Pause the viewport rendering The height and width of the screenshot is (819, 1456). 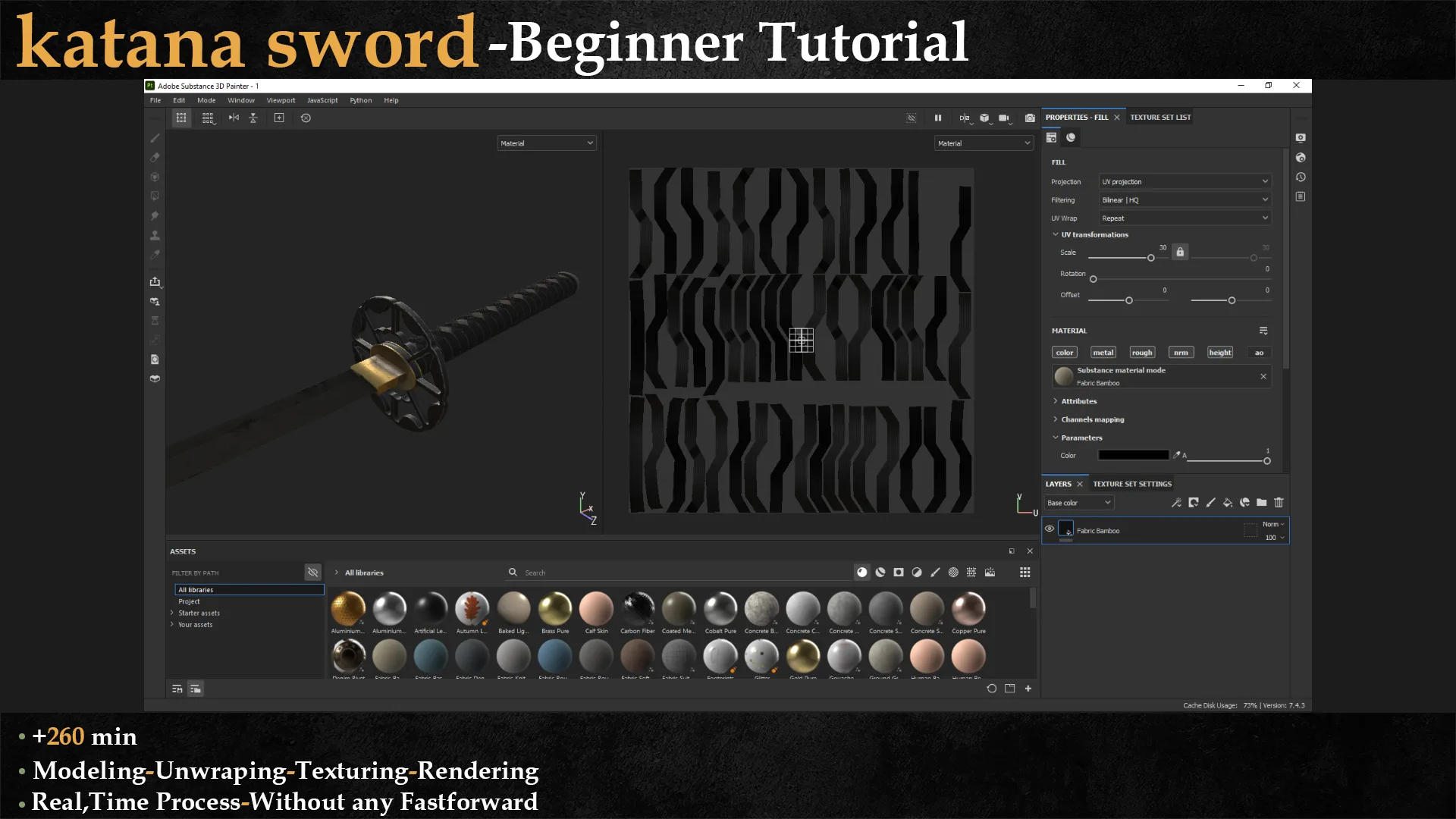coord(938,118)
